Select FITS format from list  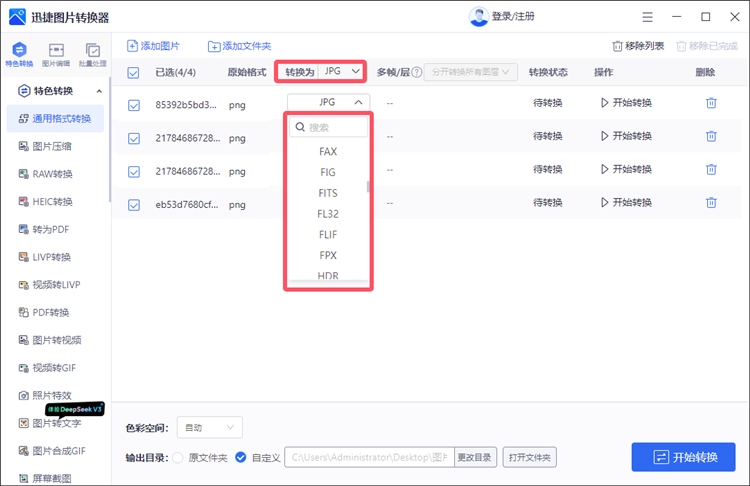pyautogui.click(x=328, y=193)
